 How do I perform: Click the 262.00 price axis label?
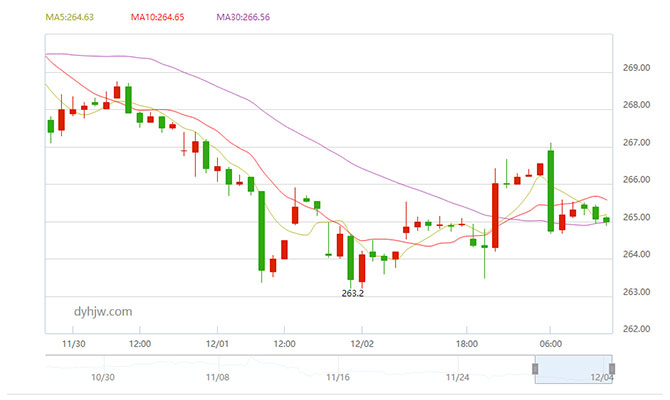[637, 329]
